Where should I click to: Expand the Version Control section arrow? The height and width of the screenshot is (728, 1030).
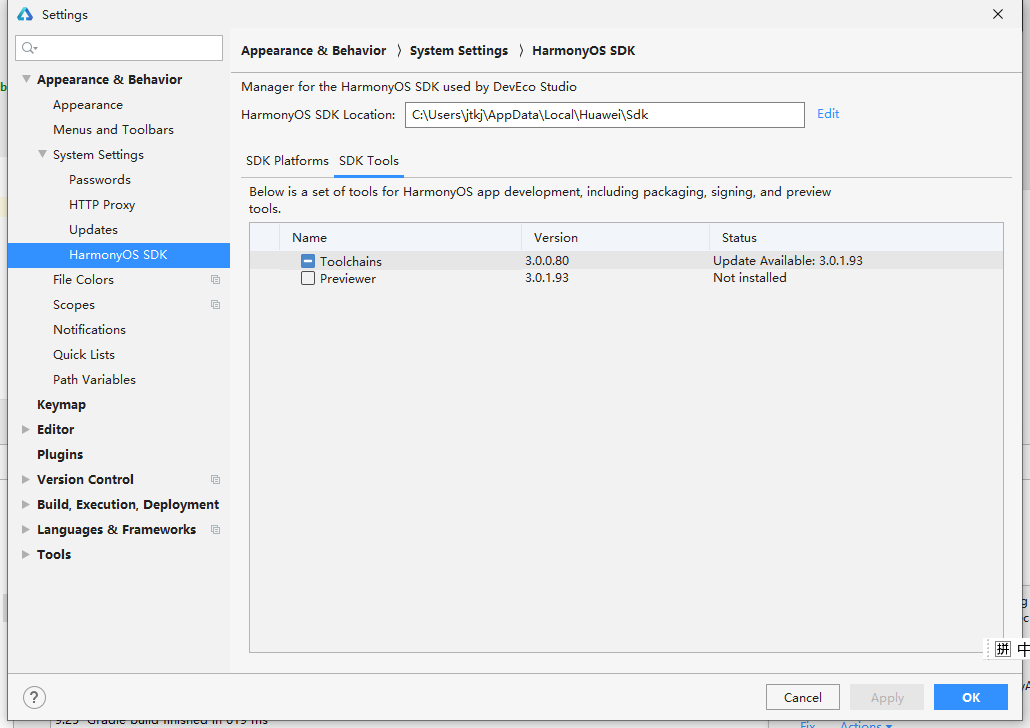click(x=26, y=480)
